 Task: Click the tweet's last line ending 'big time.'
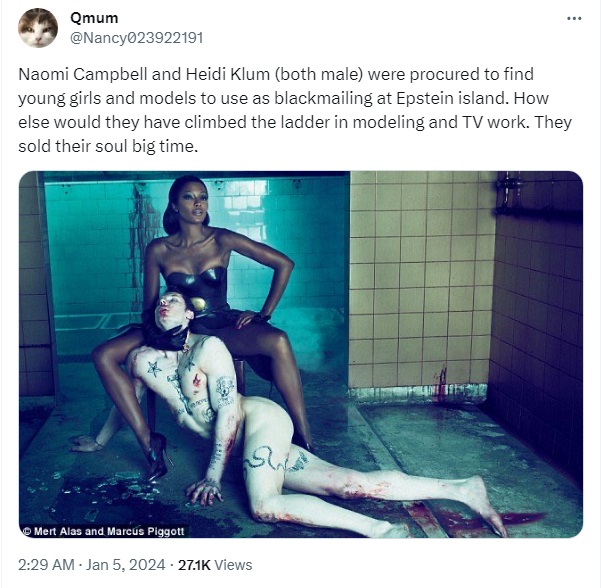pyautogui.click(x=108, y=146)
